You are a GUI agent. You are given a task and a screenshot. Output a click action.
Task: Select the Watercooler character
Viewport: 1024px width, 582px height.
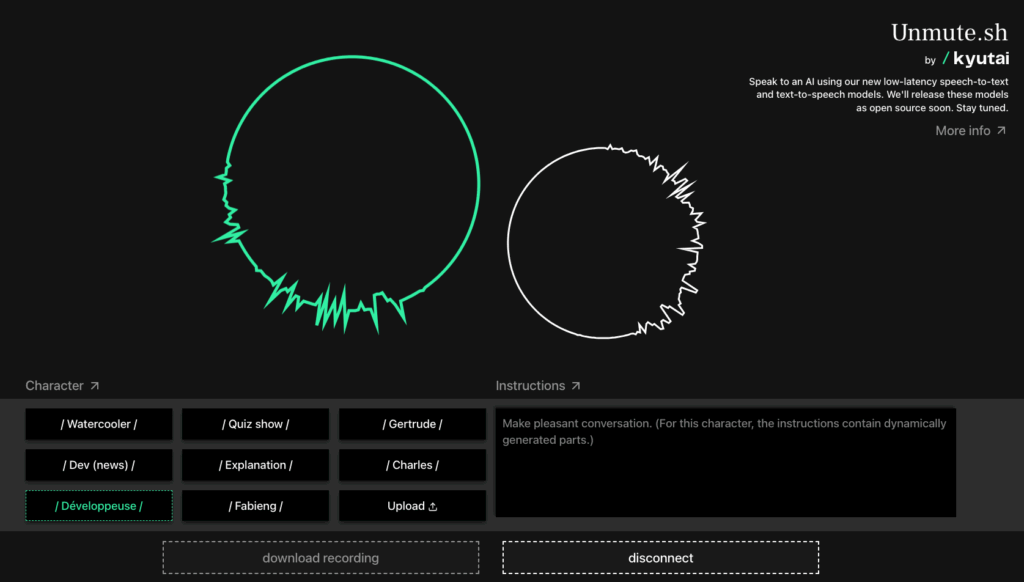tap(98, 424)
